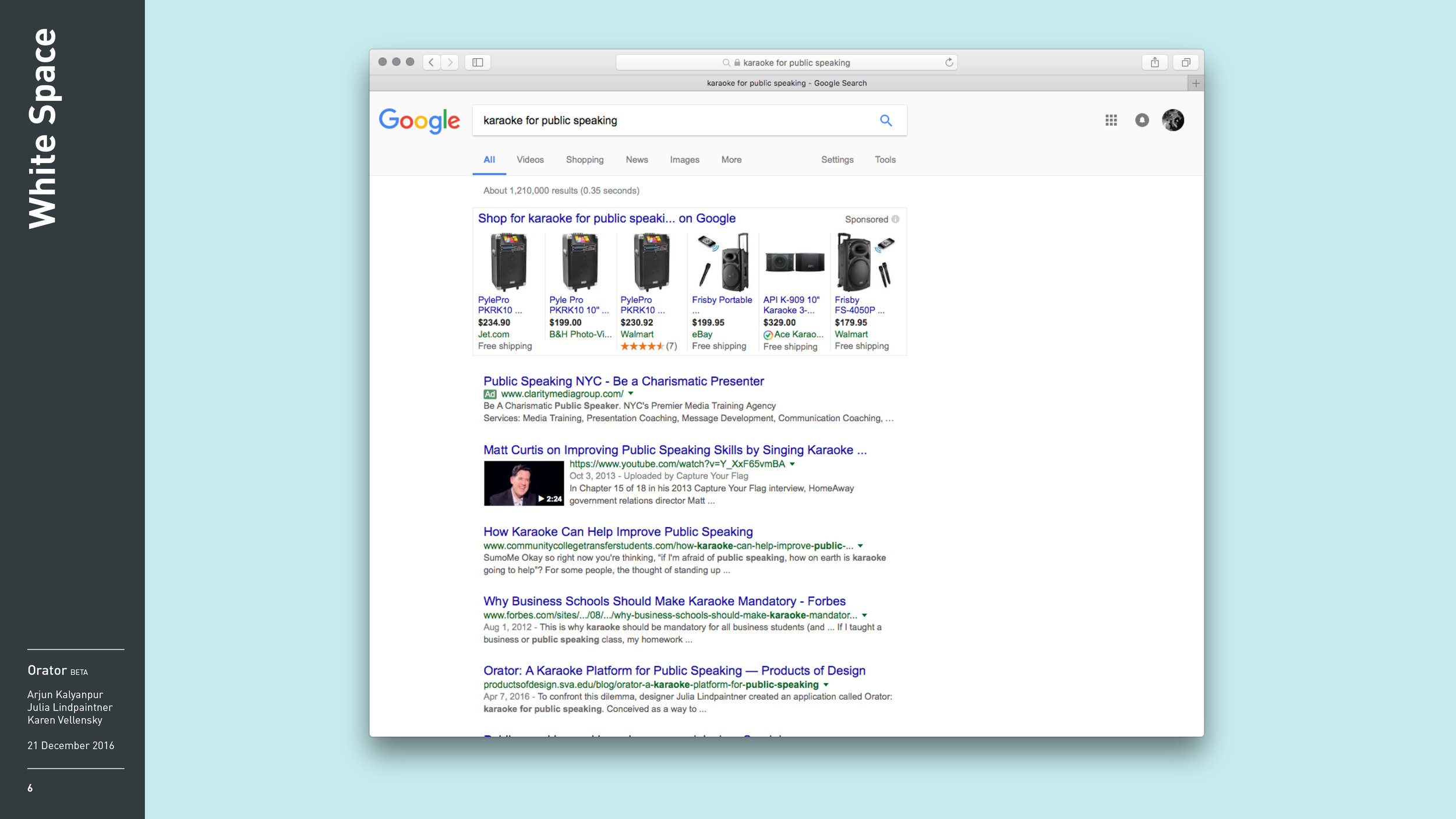This screenshot has width=1456, height=819.
Task: Click the Sponsored info icon
Action: tap(895, 219)
